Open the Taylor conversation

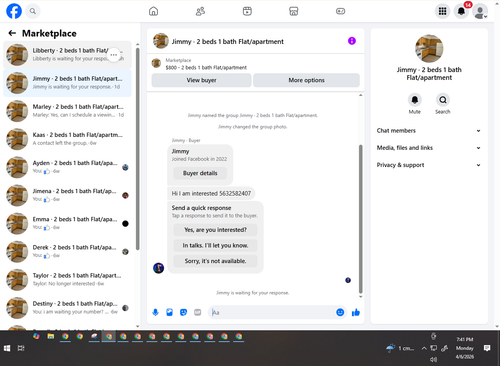[68, 279]
